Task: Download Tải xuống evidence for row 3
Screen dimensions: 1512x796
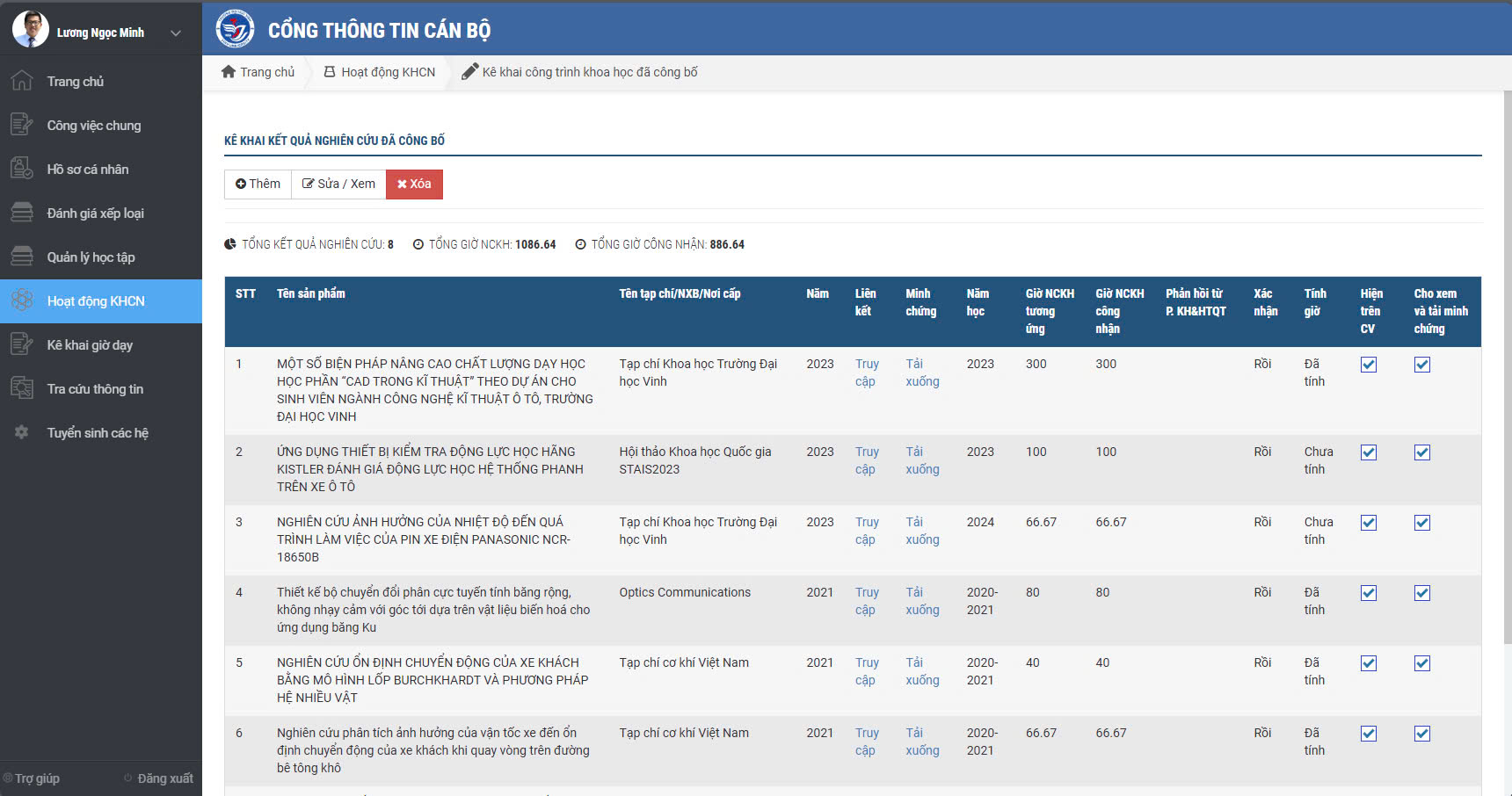Action: pyautogui.click(x=922, y=531)
